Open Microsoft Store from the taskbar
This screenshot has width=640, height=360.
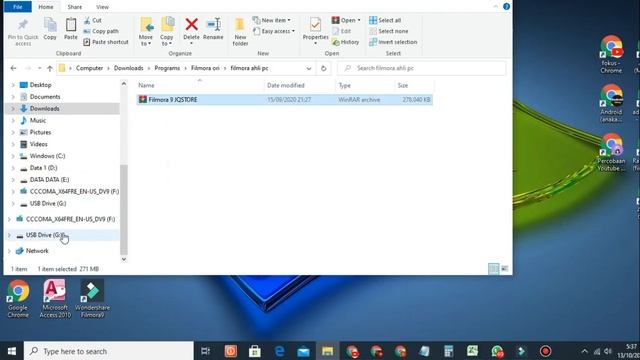click(x=255, y=351)
